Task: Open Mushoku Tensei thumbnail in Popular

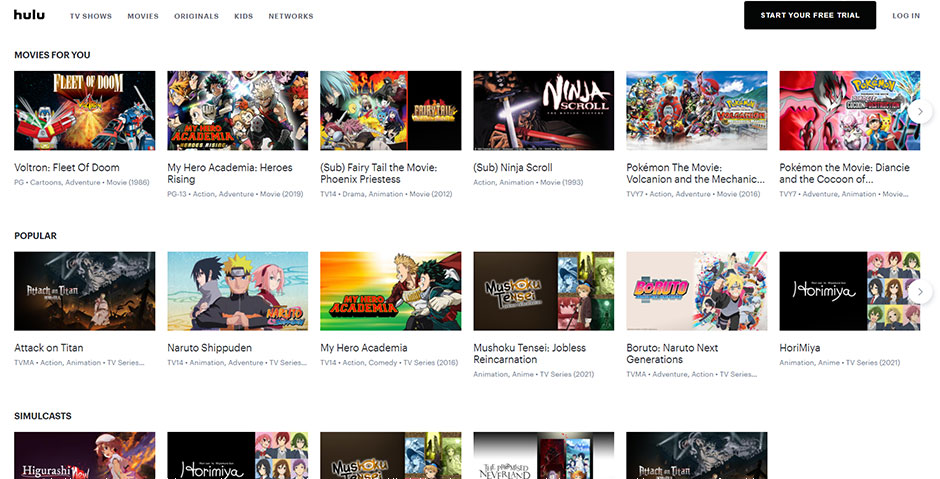Action: tap(544, 291)
